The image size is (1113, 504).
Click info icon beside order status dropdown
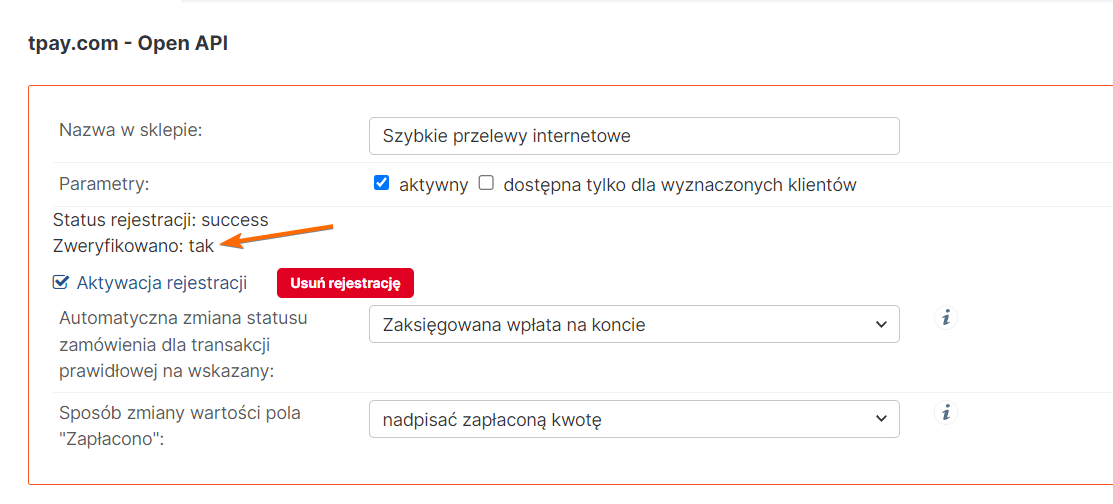946,318
